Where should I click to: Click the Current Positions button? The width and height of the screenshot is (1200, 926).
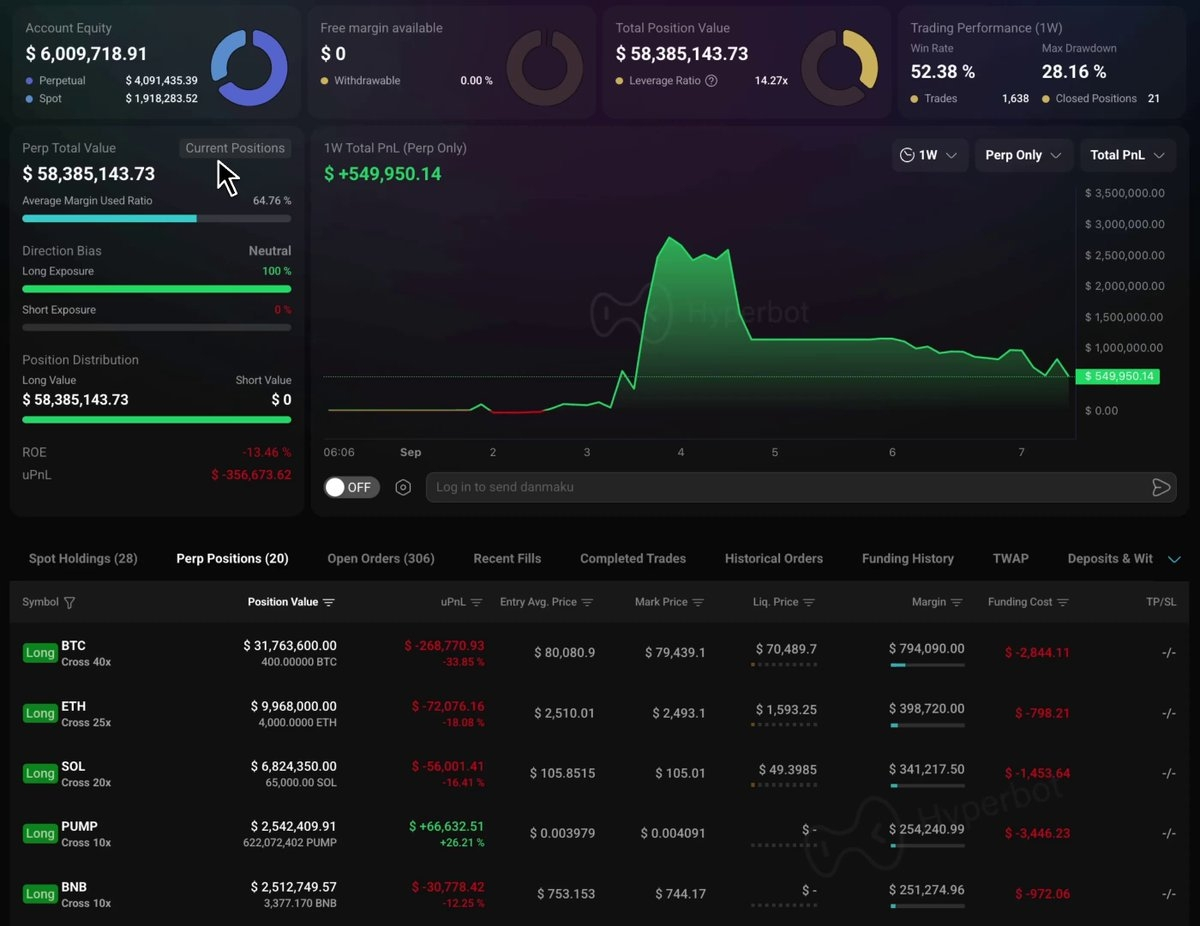pos(235,148)
